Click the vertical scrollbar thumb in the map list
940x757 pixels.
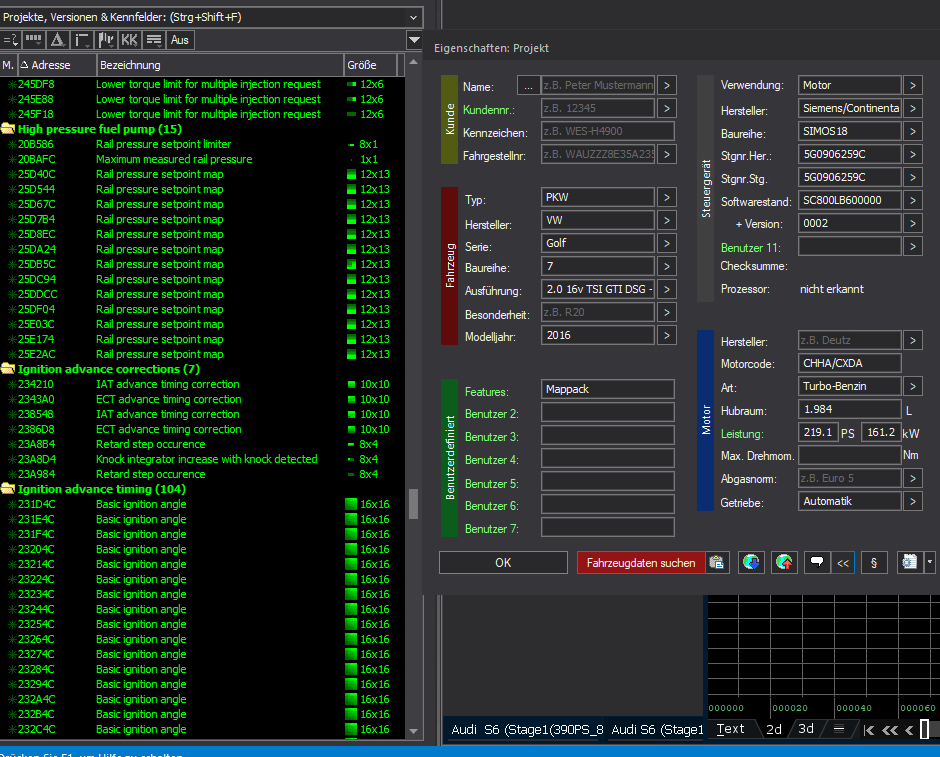[x=413, y=504]
